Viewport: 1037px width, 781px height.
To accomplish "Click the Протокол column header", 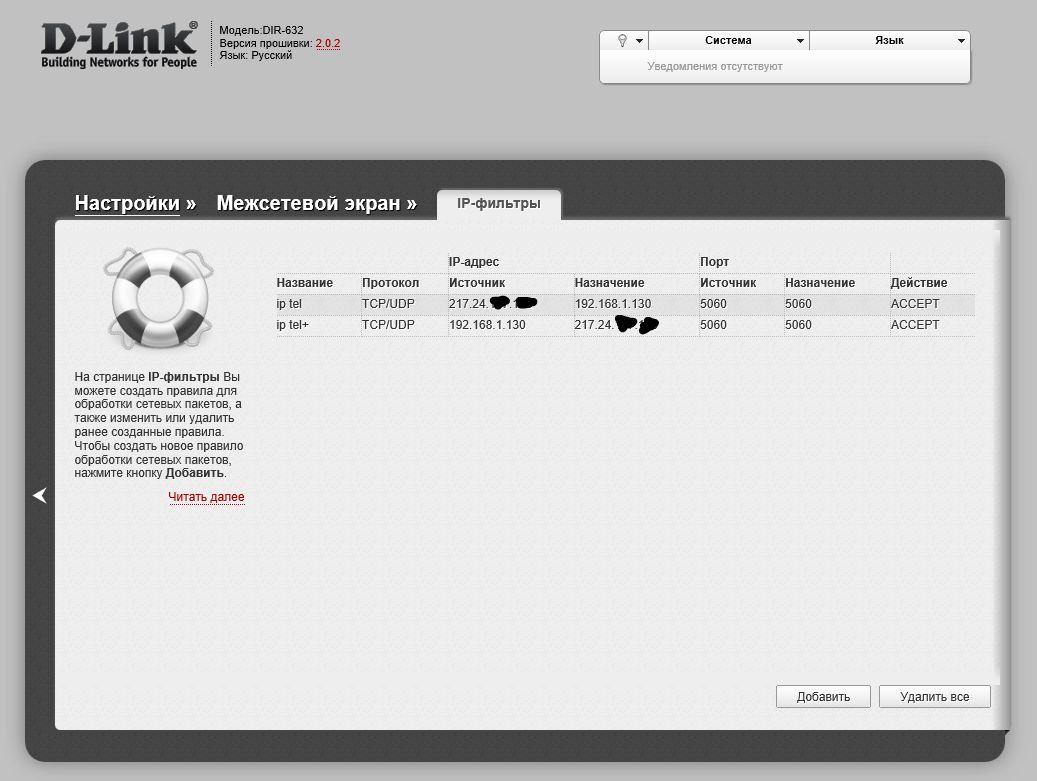I will click(390, 283).
